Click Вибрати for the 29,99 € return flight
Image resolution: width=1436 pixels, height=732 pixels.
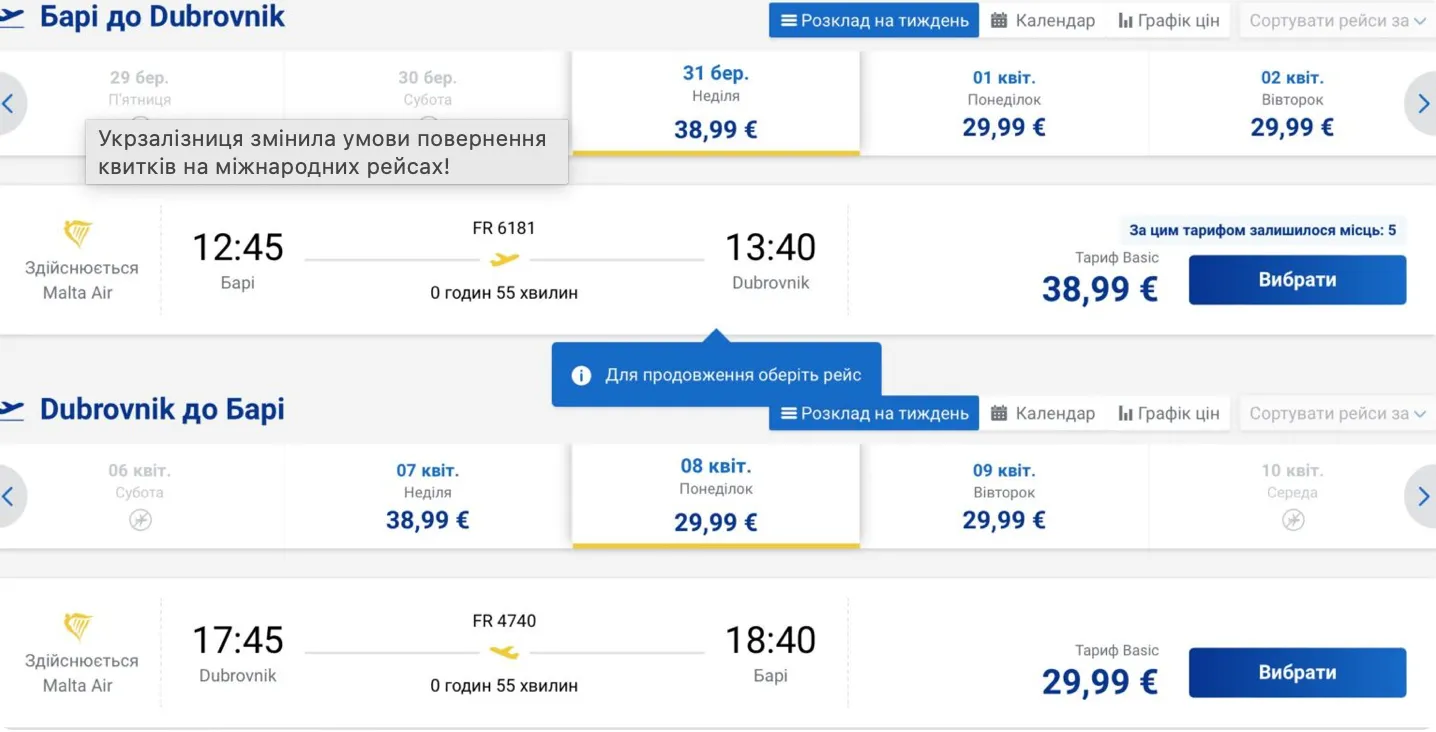point(1297,672)
